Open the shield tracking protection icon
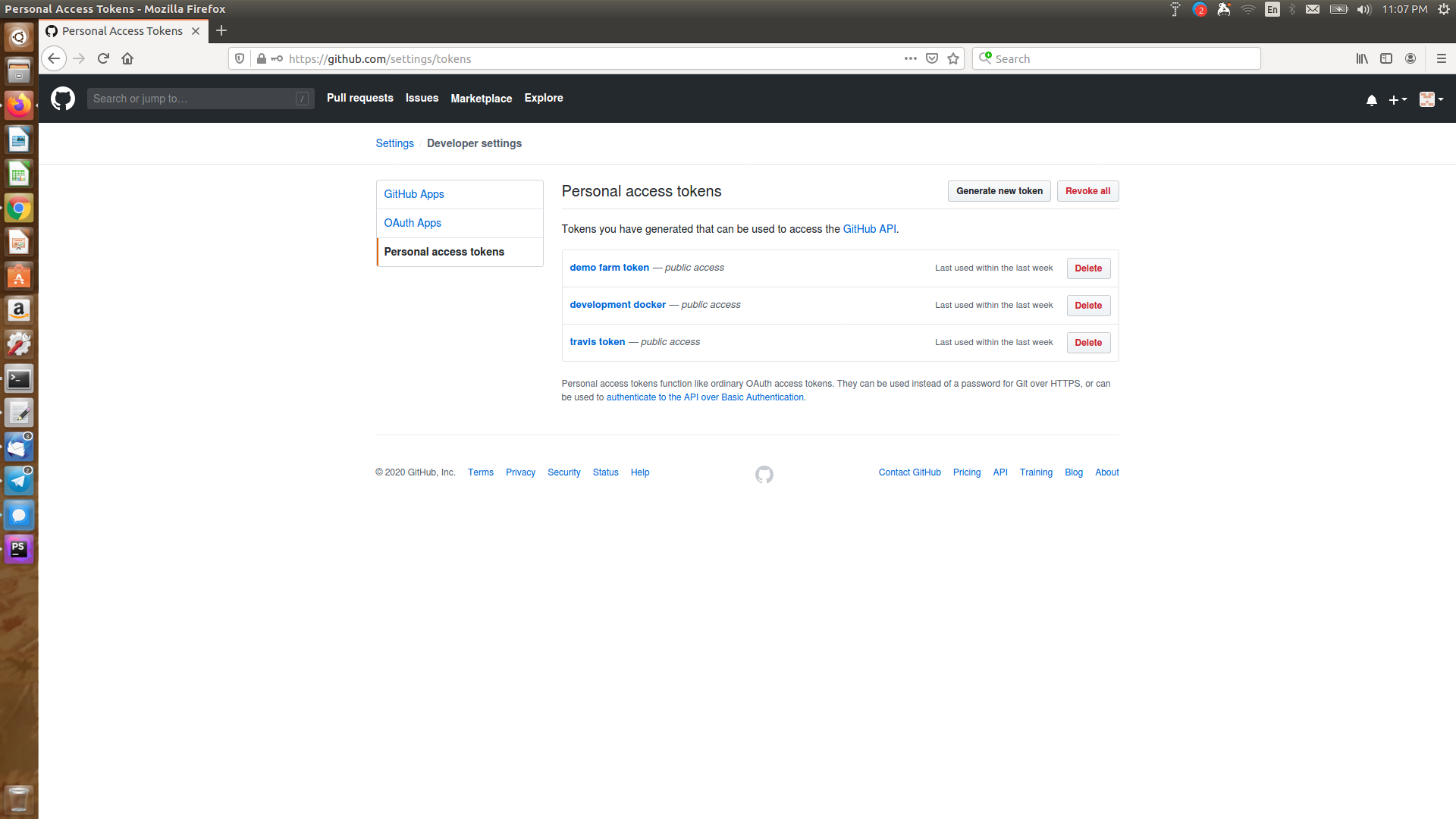Screen dimensions: 1456x819 point(240,58)
